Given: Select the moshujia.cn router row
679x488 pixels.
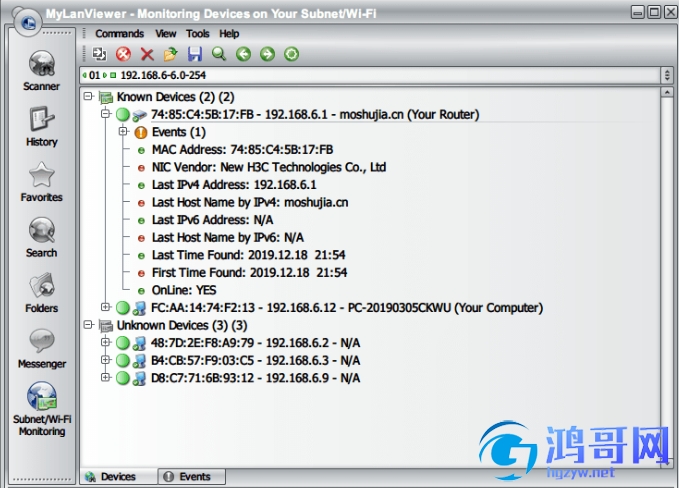Looking at the screenshot, I should 315,115.
